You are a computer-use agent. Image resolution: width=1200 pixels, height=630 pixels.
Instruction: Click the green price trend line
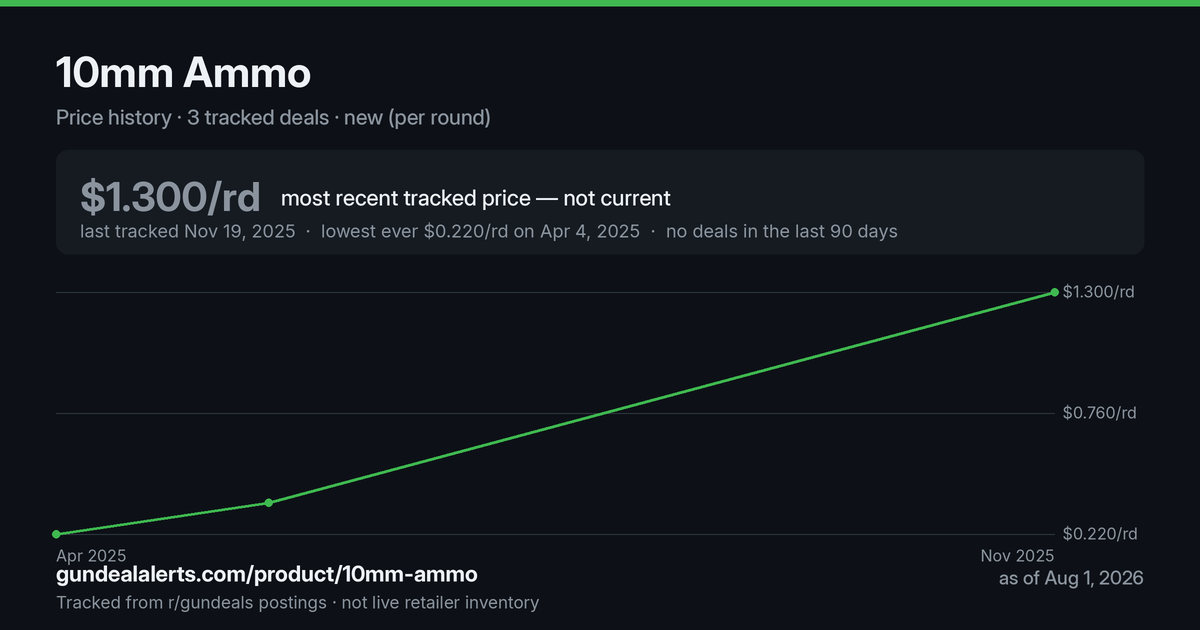point(660,398)
